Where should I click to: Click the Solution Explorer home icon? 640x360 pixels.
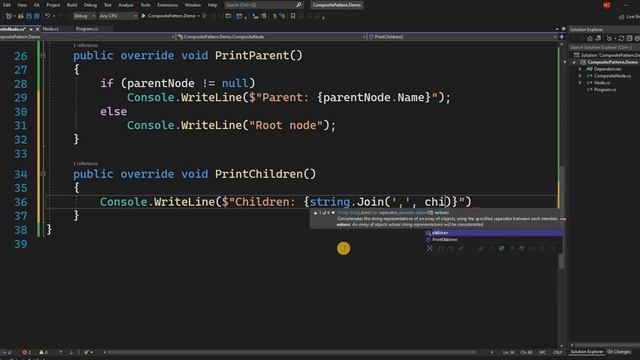click(589, 38)
